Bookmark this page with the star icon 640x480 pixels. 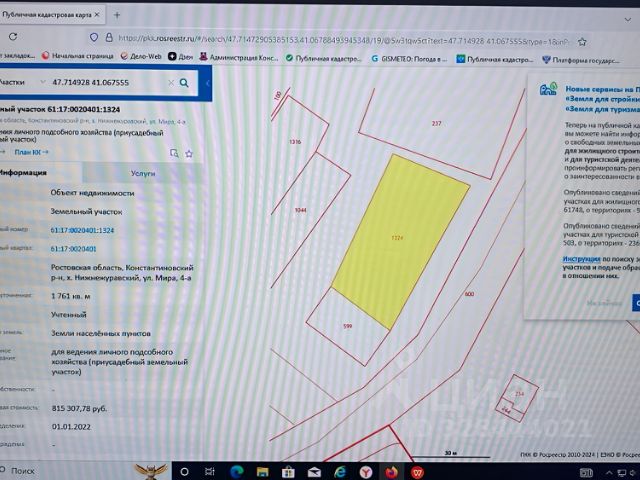point(582,42)
